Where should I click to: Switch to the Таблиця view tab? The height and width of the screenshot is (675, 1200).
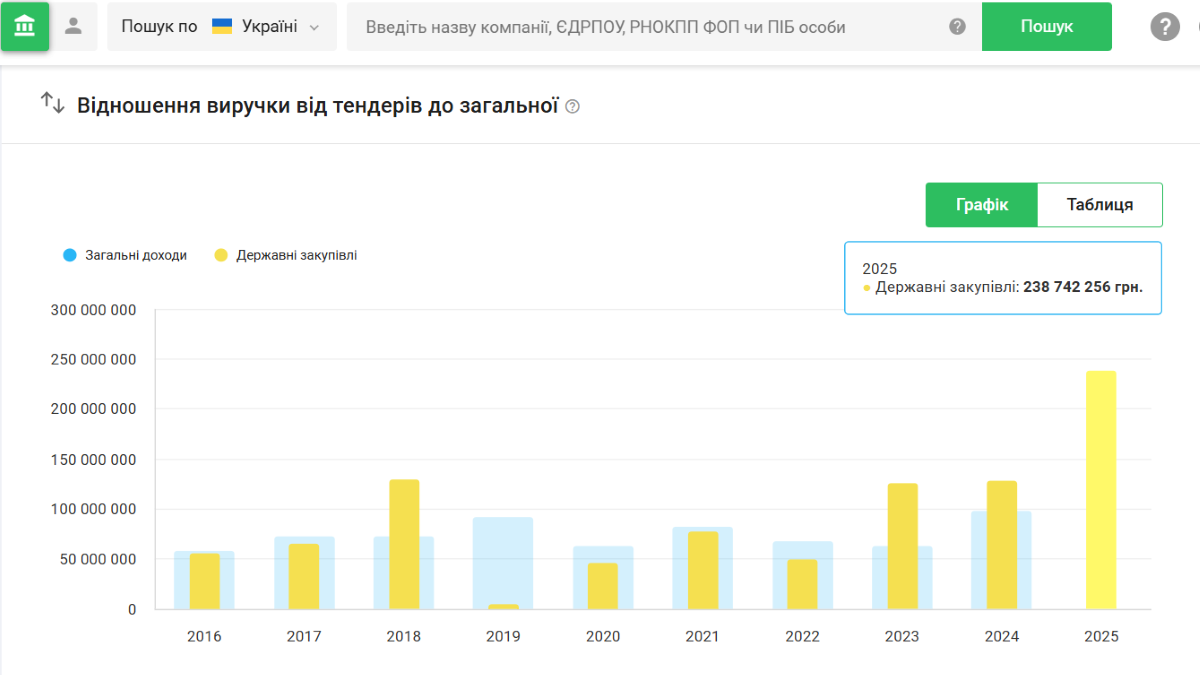(1099, 205)
